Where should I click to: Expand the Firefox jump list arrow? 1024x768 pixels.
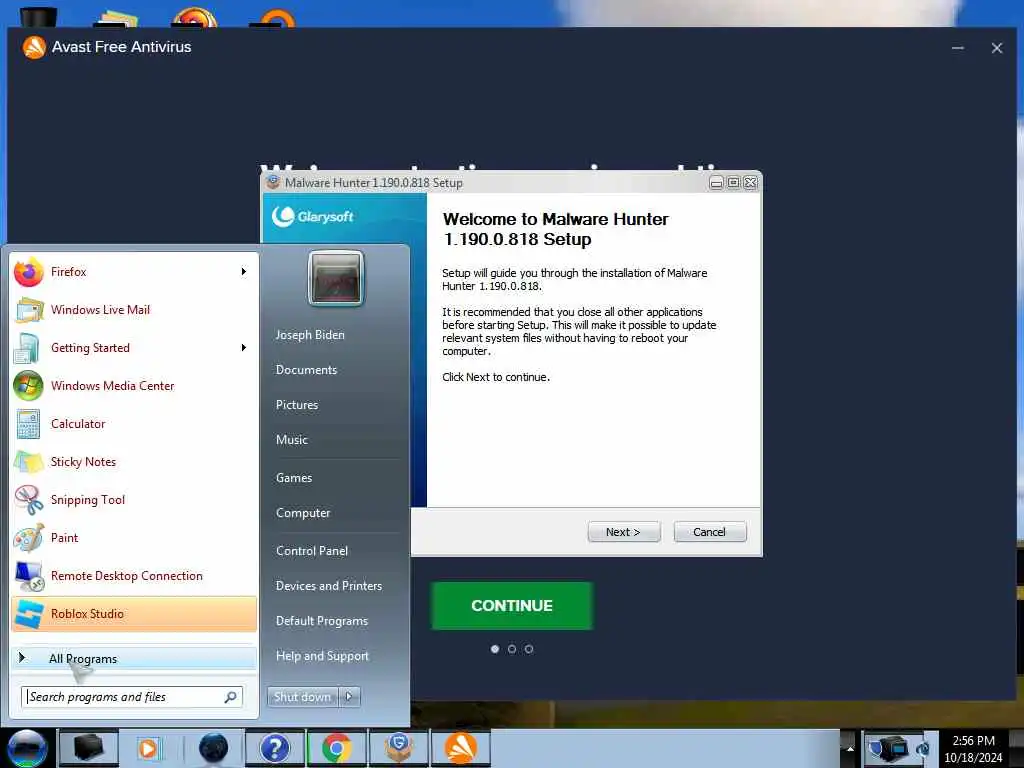click(x=244, y=272)
